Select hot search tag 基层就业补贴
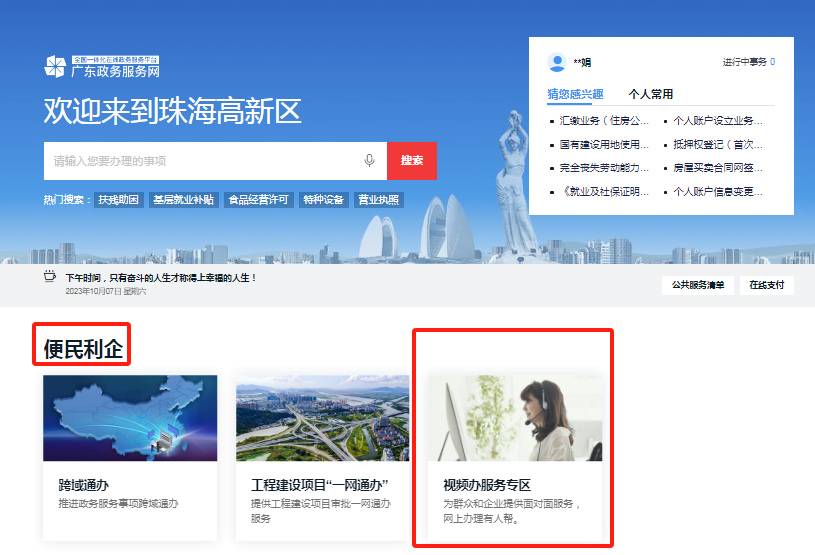The height and width of the screenshot is (555, 815). tap(183, 200)
